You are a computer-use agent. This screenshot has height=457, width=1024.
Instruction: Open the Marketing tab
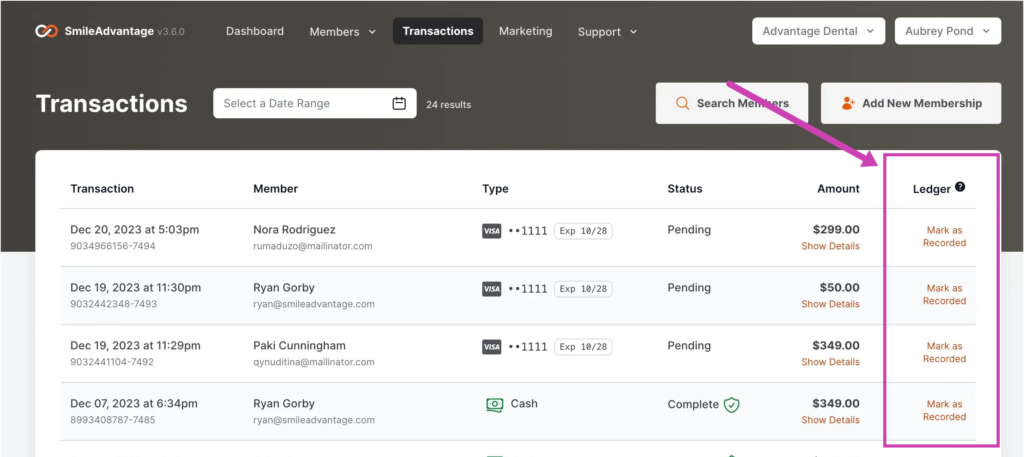[525, 31]
